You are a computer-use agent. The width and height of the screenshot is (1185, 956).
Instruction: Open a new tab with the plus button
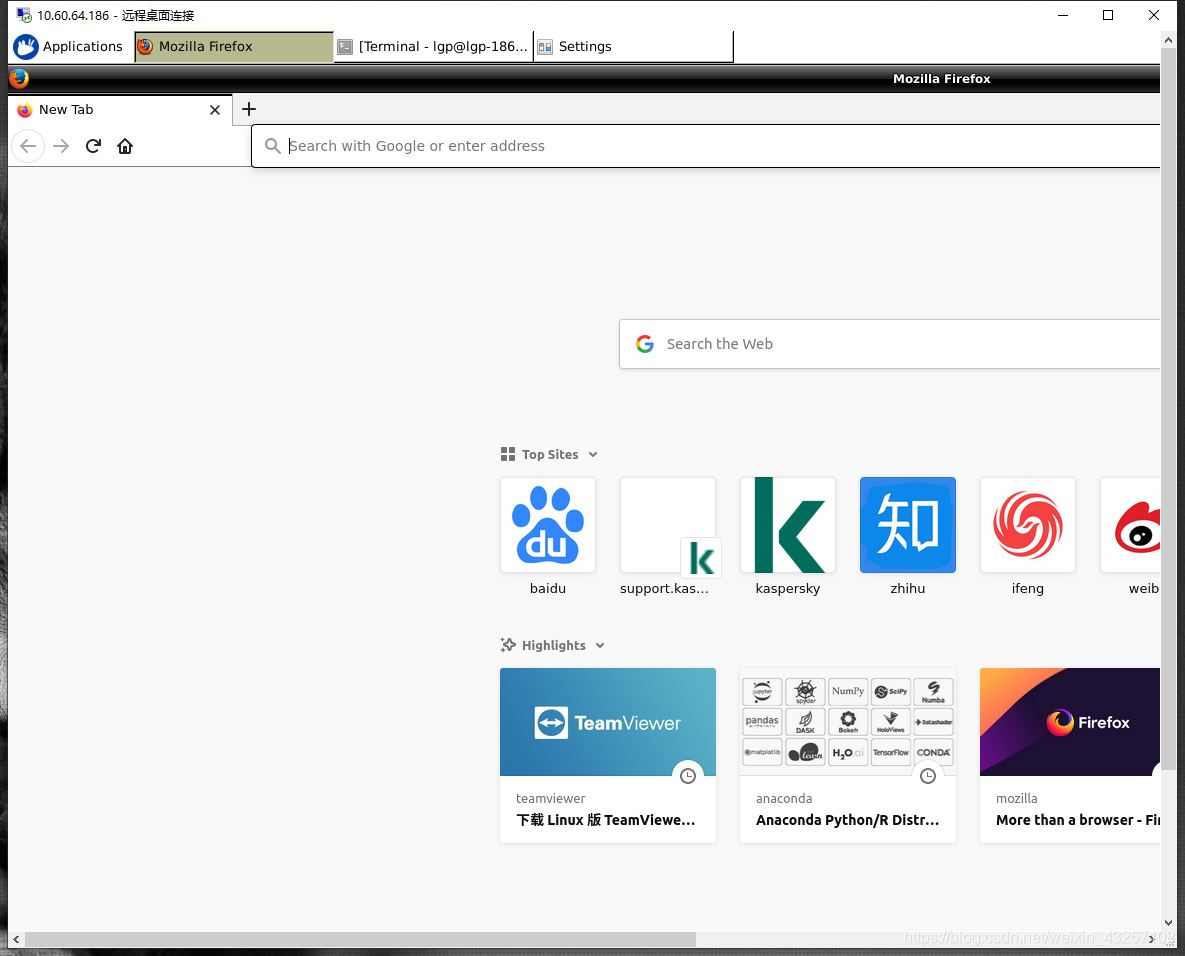[248, 109]
